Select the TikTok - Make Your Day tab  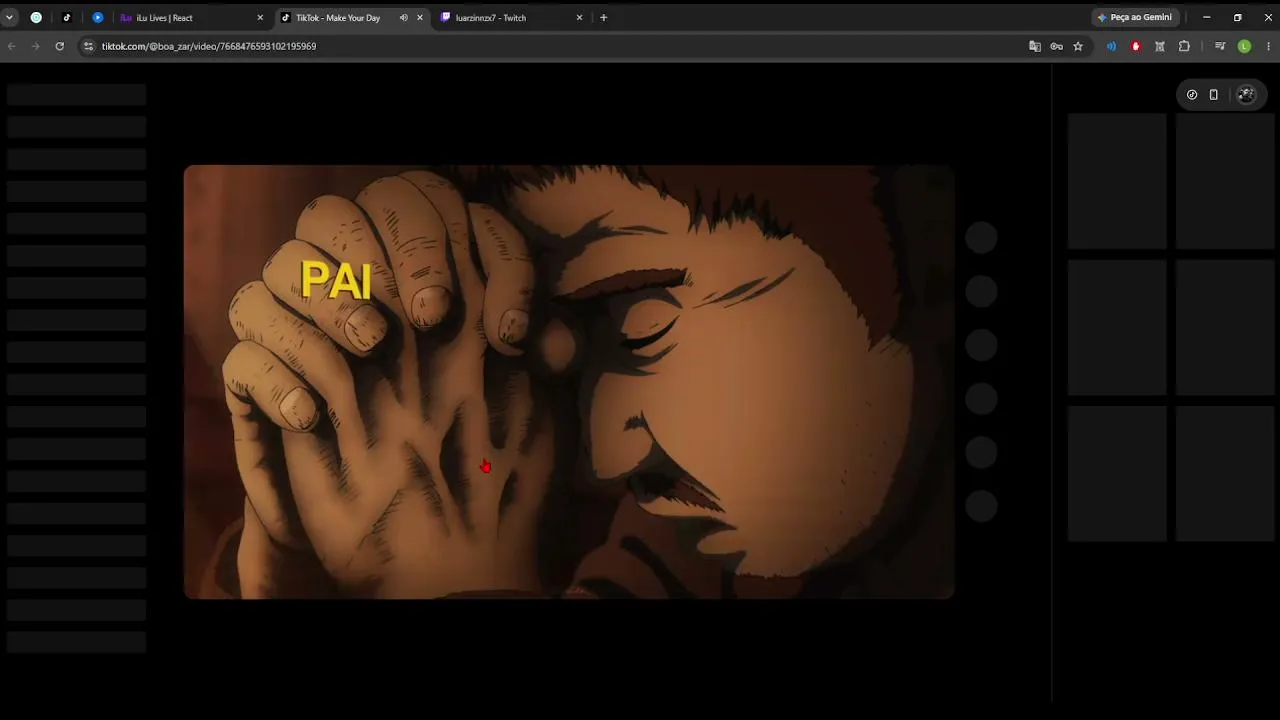tap(350, 17)
